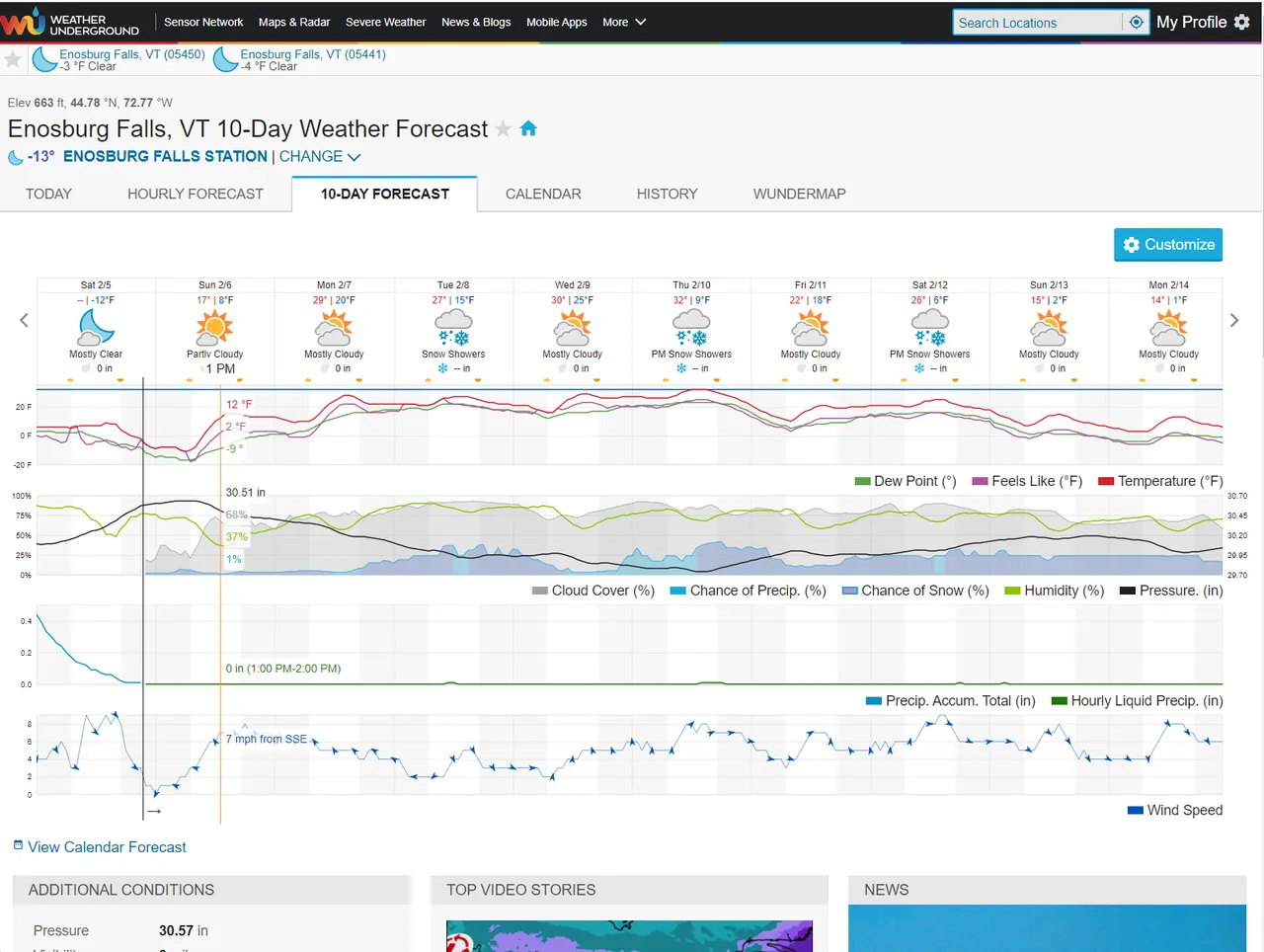Click the moon icon for Enosburg Falls 05441

click(x=225, y=60)
